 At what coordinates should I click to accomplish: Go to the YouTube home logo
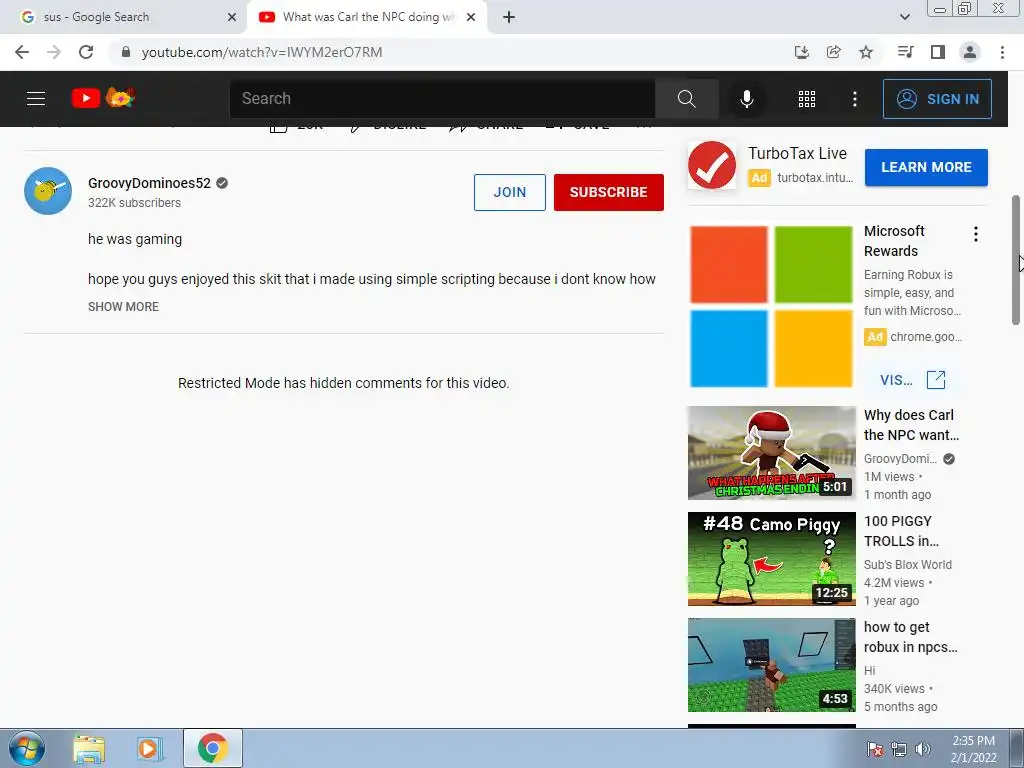pos(103,98)
